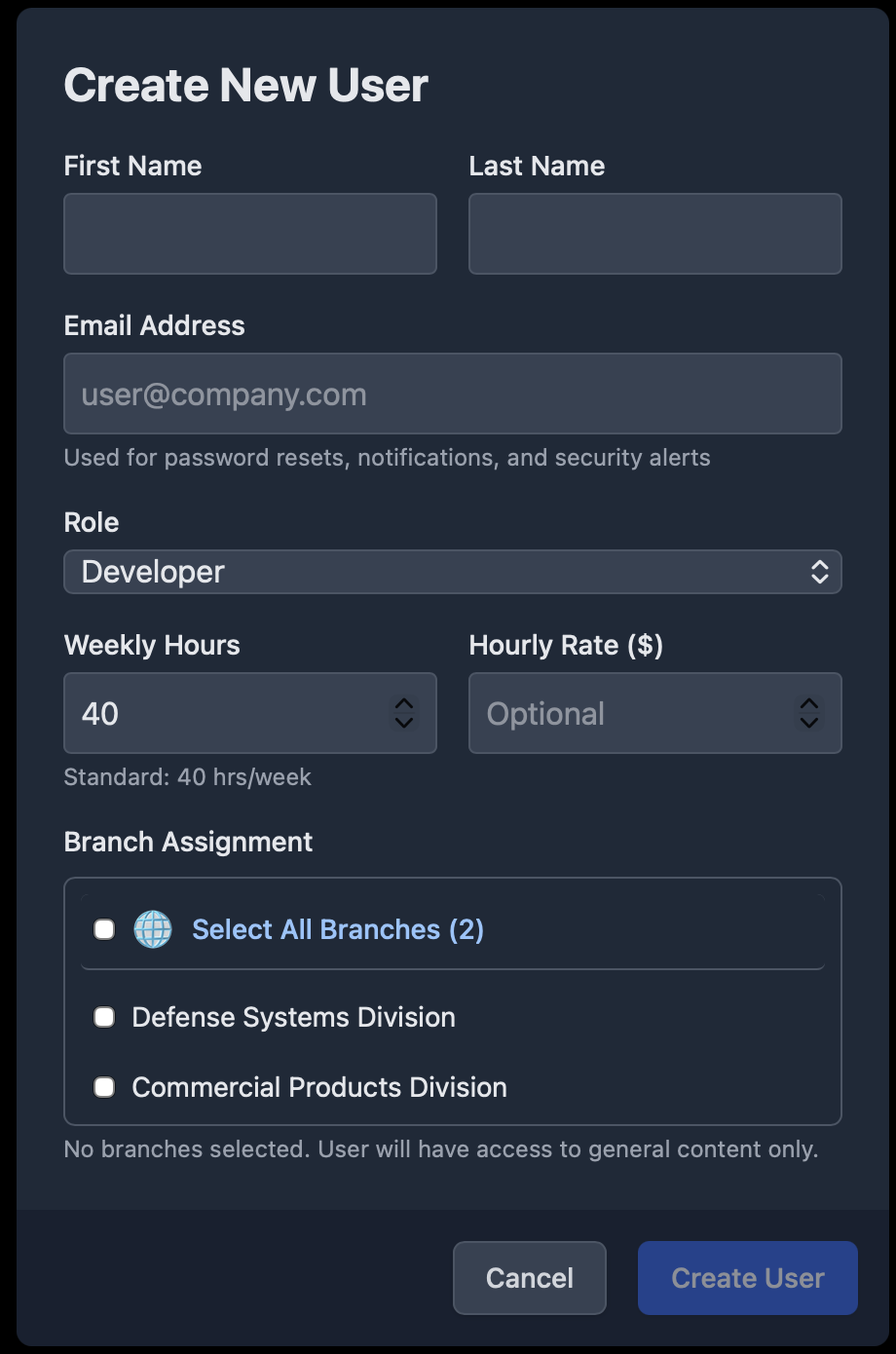Enable the Defense Systems Division checkbox

pyautogui.click(x=104, y=1017)
